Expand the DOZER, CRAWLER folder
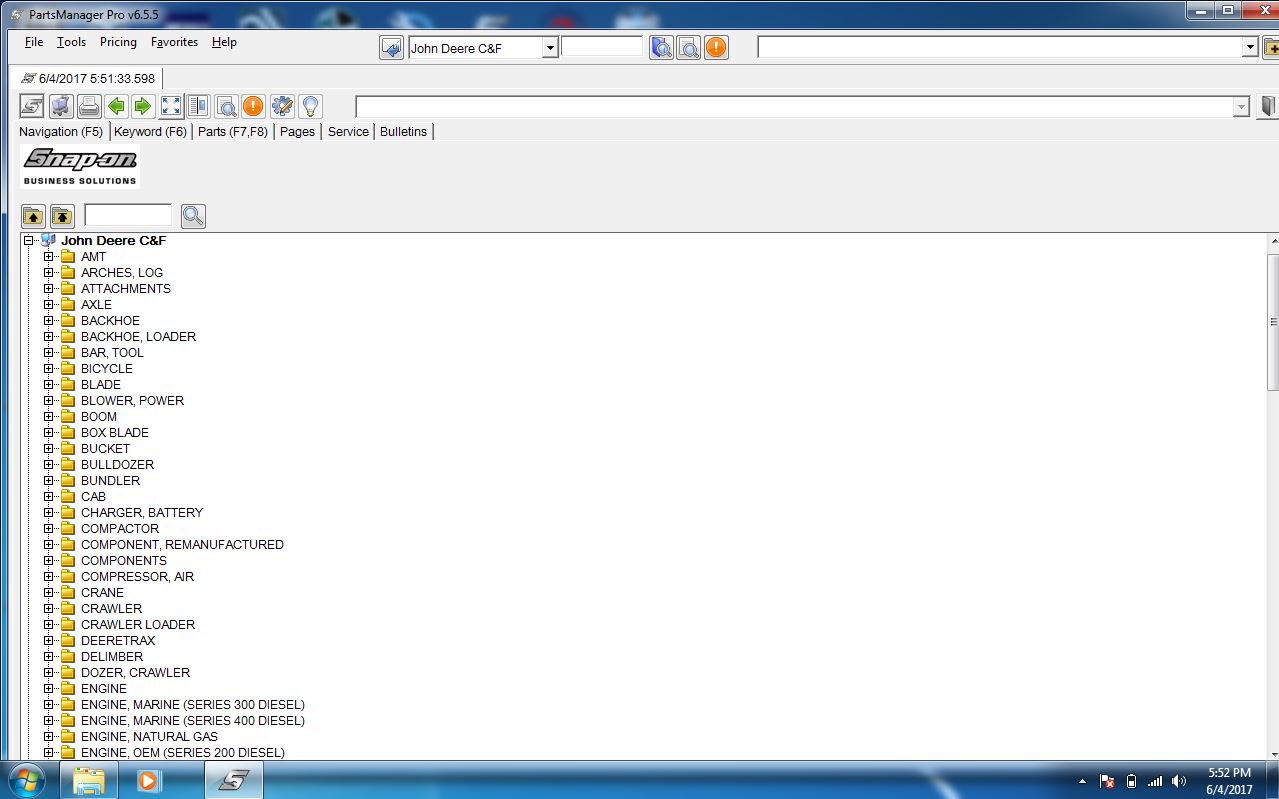Image resolution: width=1279 pixels, height=799 pixels. tap(48, 673)
